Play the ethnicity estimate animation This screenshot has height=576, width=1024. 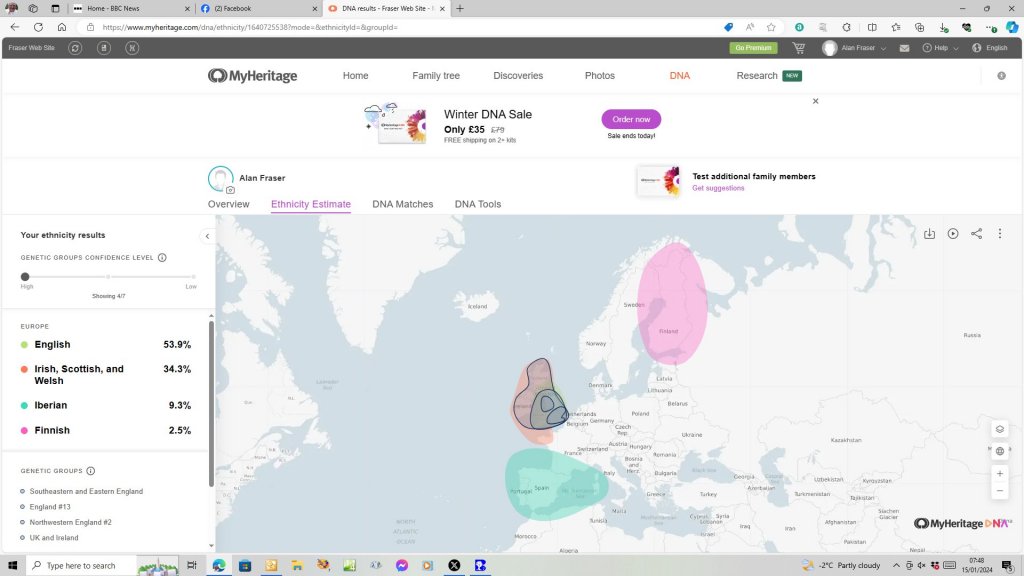tap(953, 234)
